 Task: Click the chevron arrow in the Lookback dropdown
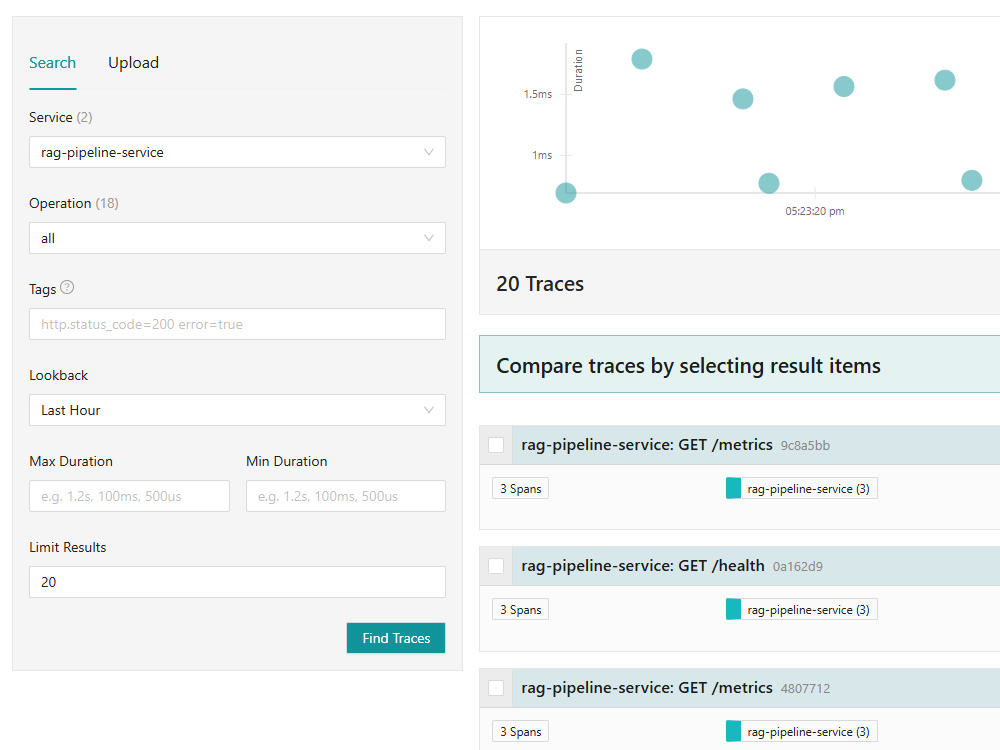[429, 409]
